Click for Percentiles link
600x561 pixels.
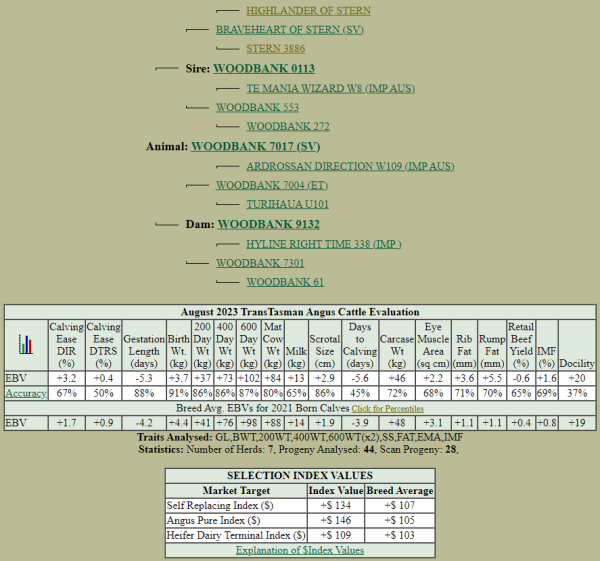[388, 409]
